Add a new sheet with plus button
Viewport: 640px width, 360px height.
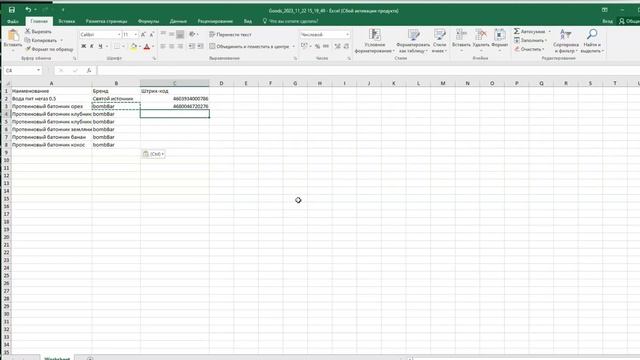pos(90,358)
